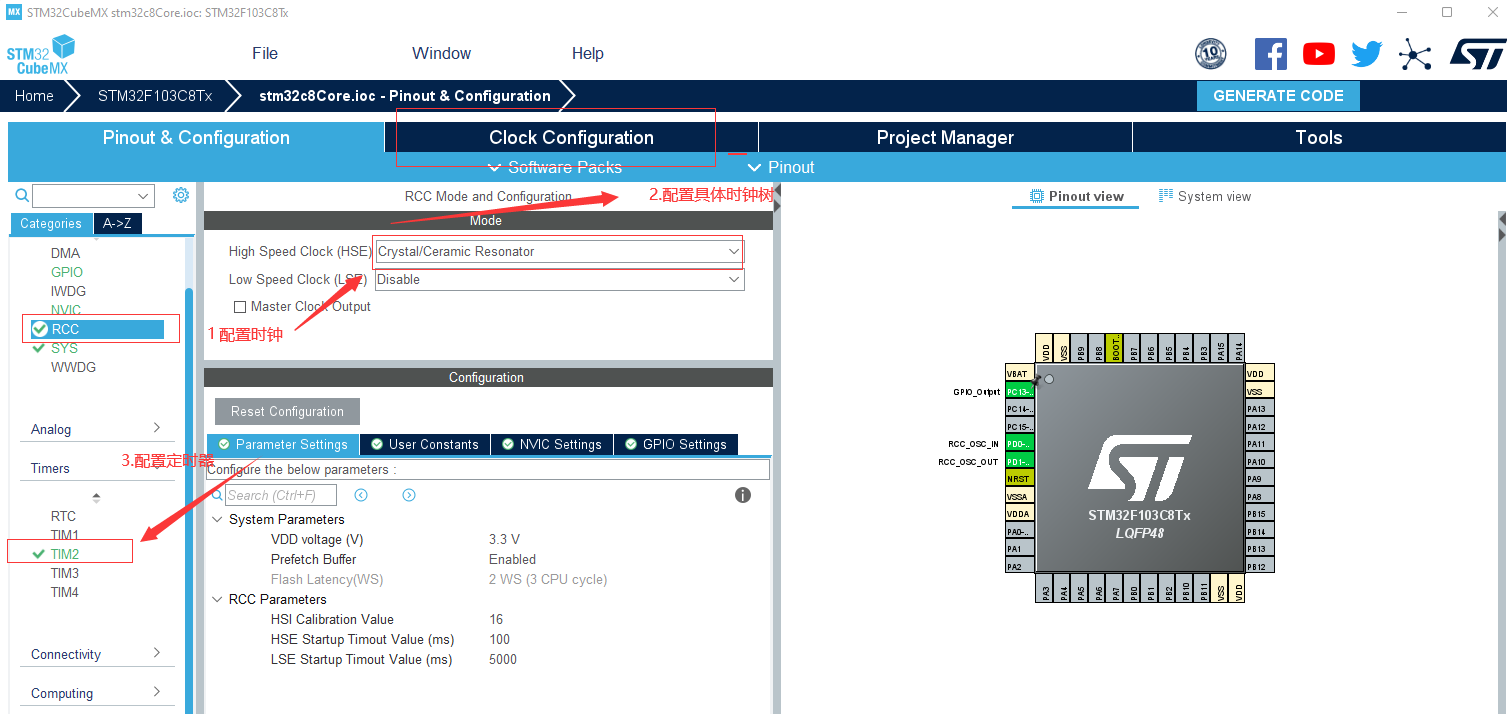Select GPIO in the categories list
The height and width of the screenshot is (714, 1507).
coord(67,272)
